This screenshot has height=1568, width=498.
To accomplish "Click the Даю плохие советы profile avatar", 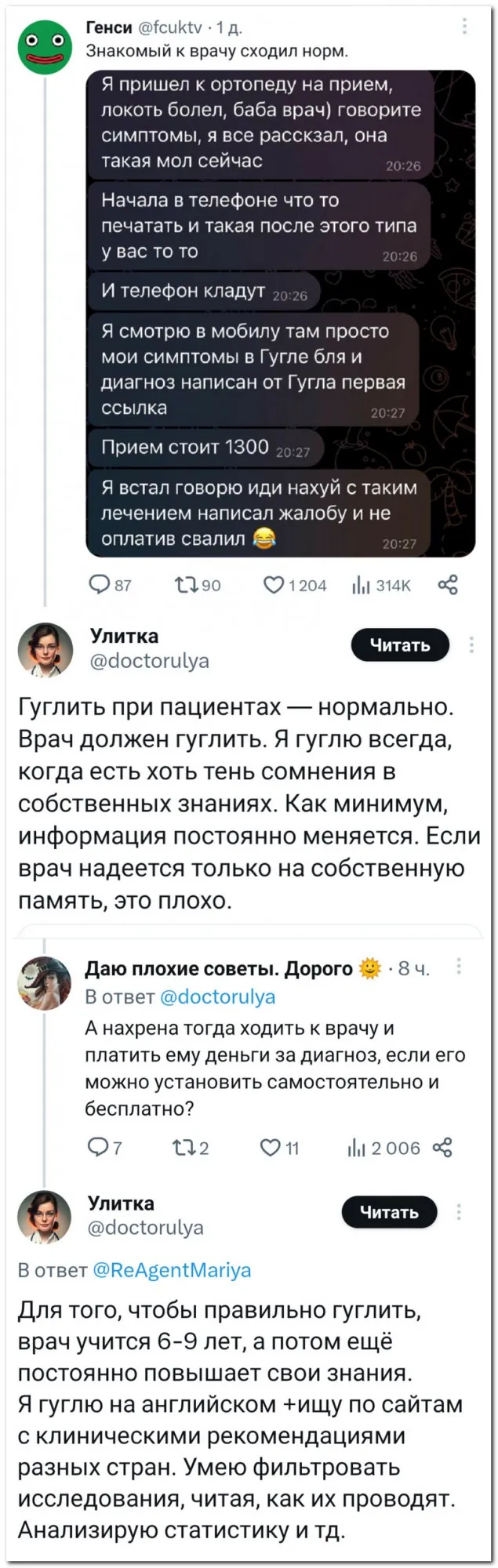I will tap(45, 983).
